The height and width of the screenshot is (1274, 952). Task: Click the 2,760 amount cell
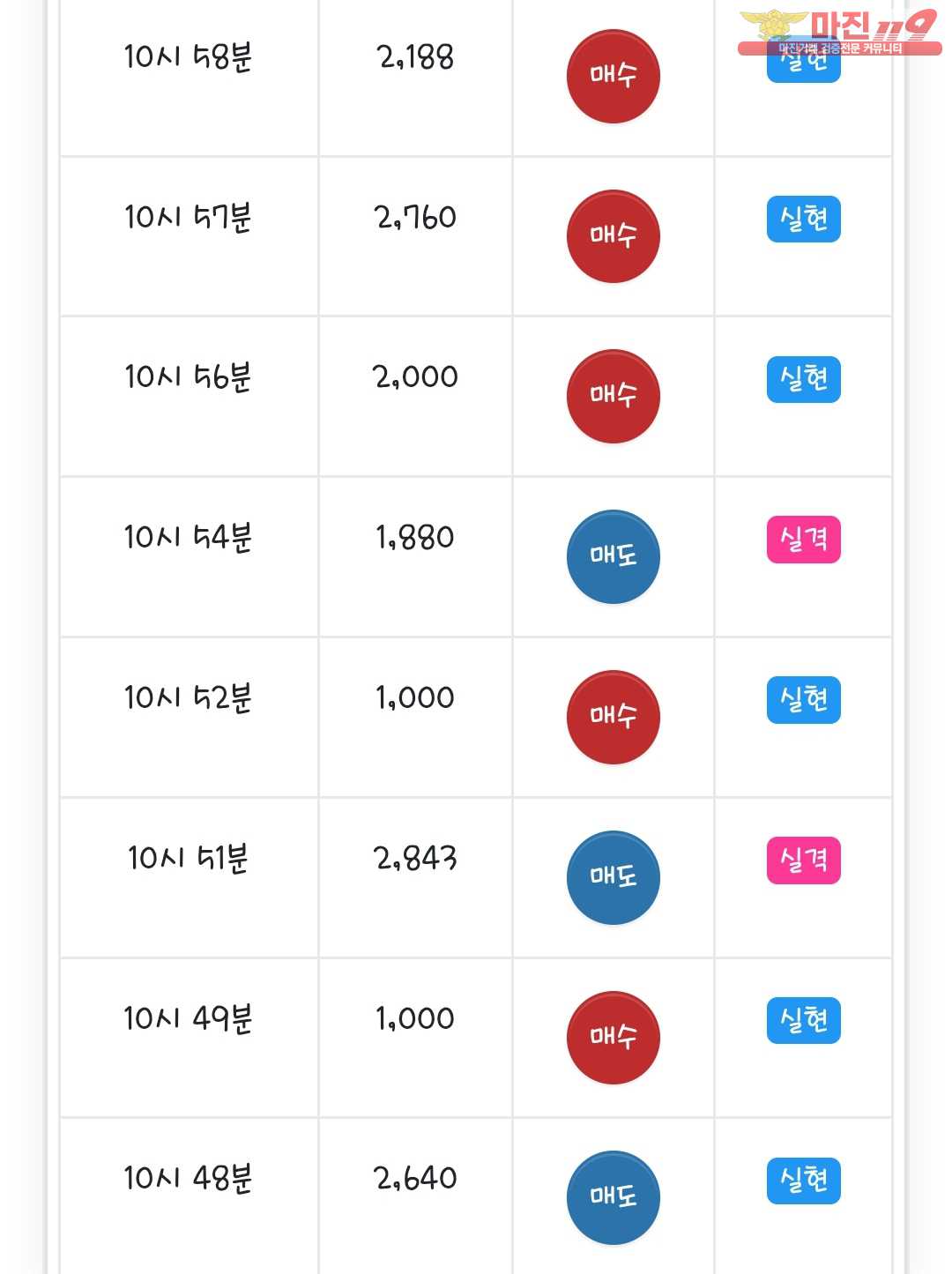pyautogui.click(x=415, y=218)
